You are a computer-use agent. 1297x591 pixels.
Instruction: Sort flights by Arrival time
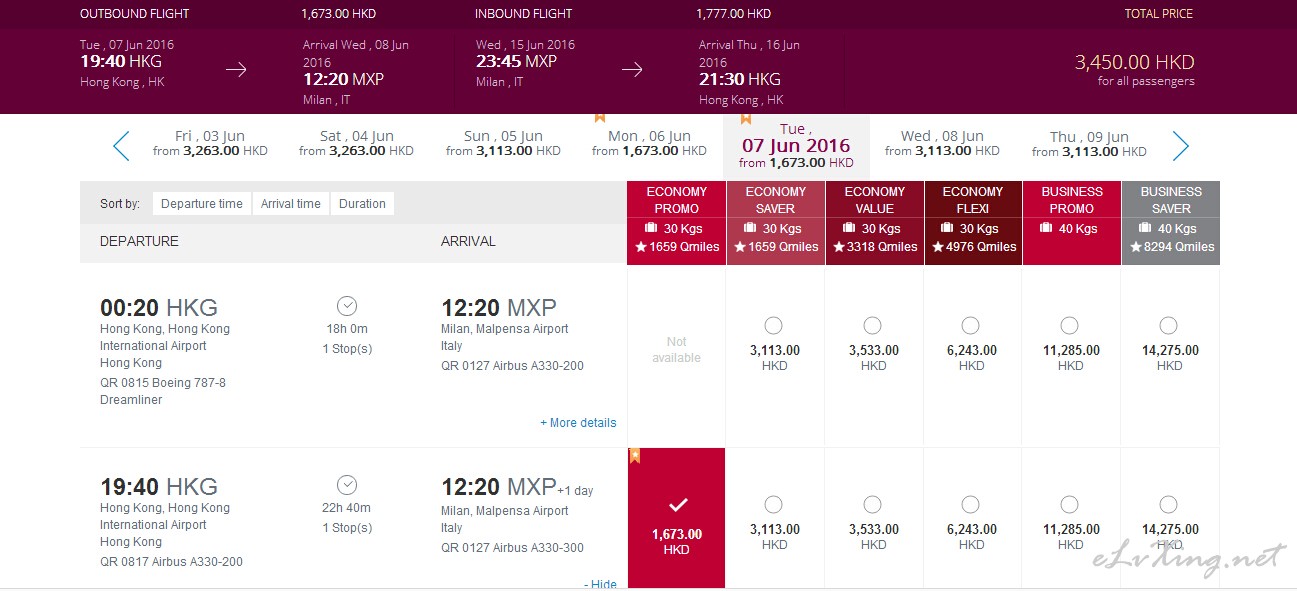tap(291, 204)
